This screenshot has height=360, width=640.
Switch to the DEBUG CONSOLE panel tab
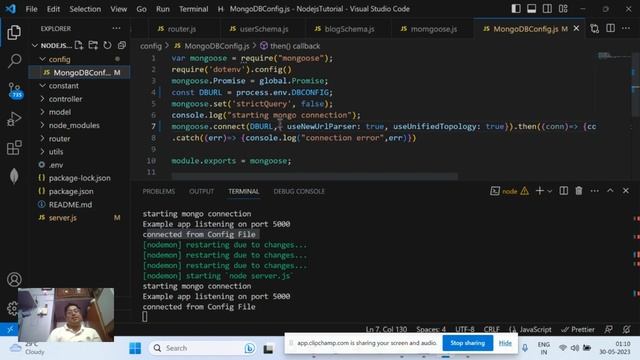[299, 191]
